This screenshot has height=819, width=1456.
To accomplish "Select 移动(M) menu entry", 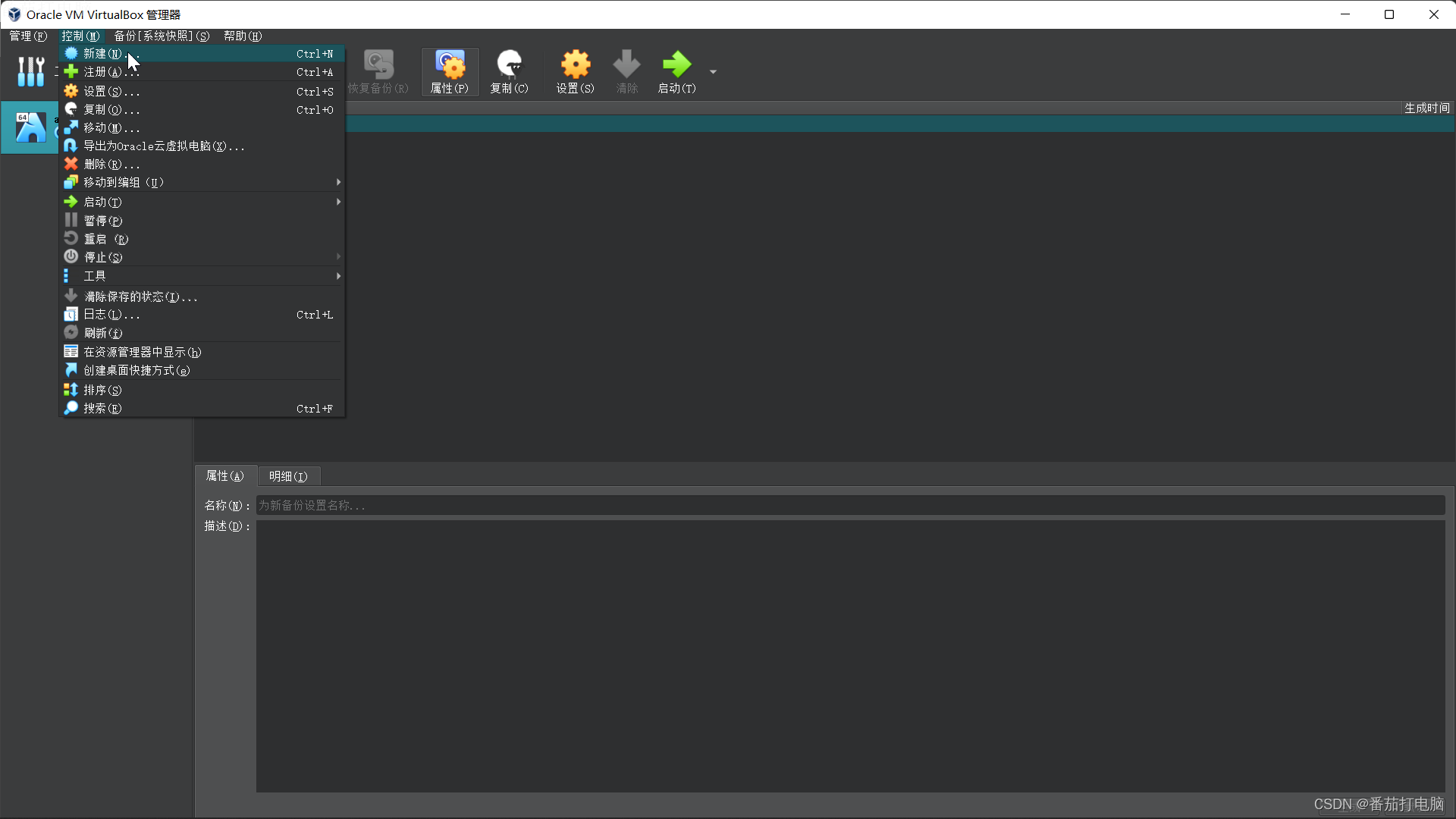I will [202, 128].
